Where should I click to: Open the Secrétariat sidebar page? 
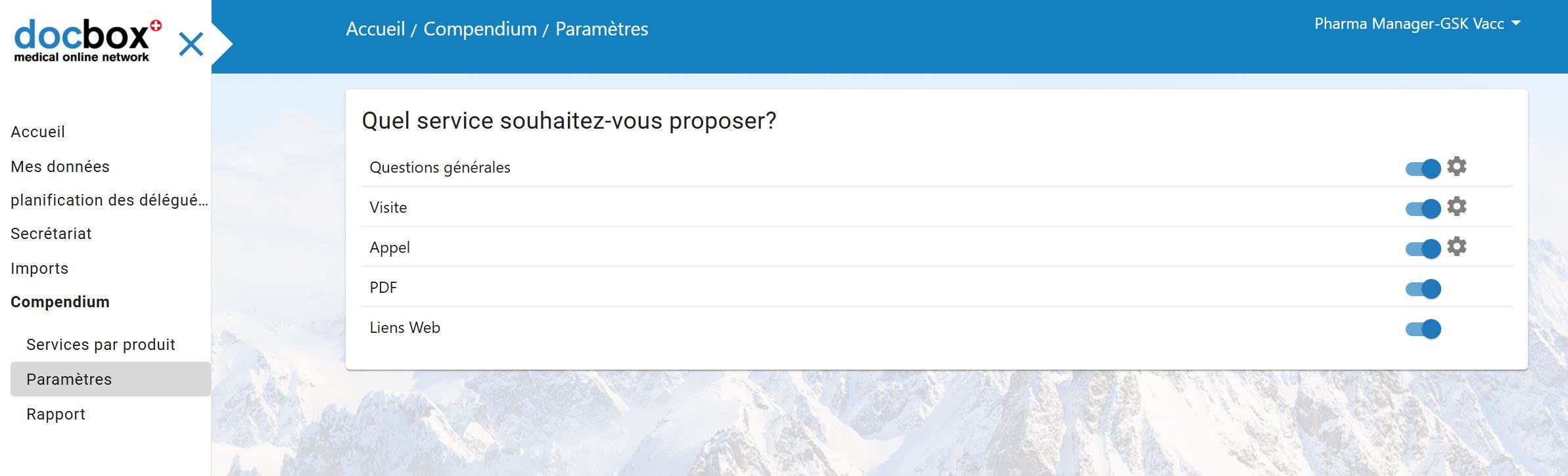coord(51,234)
